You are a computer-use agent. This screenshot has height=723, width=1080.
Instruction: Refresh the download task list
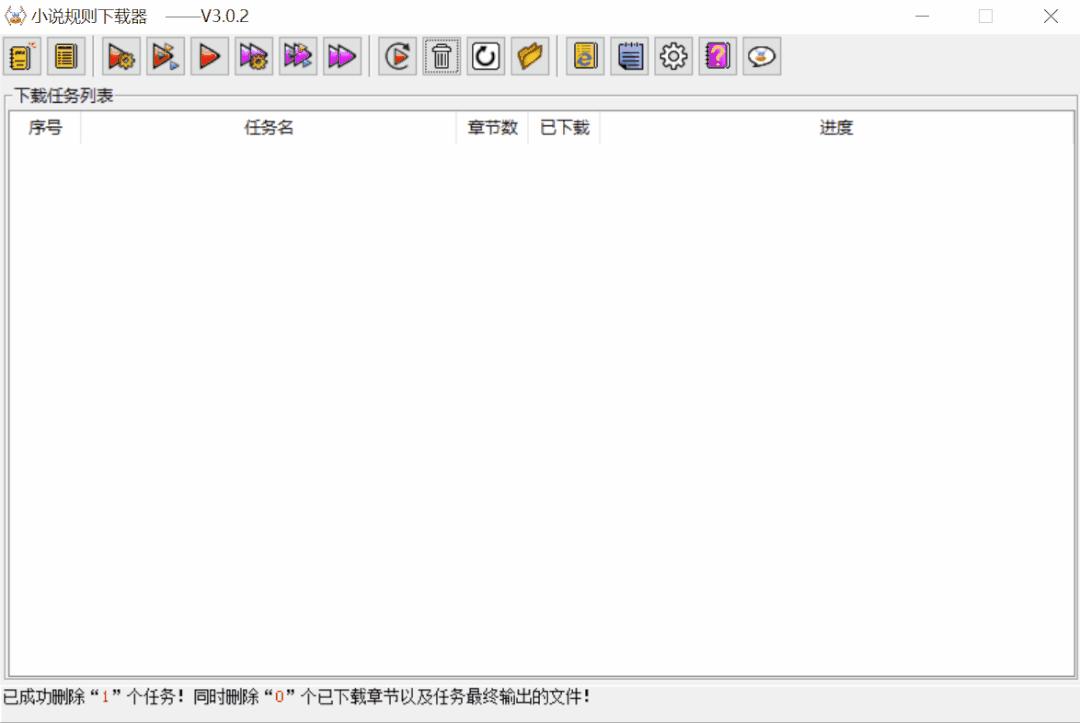[x=486, y=56]
